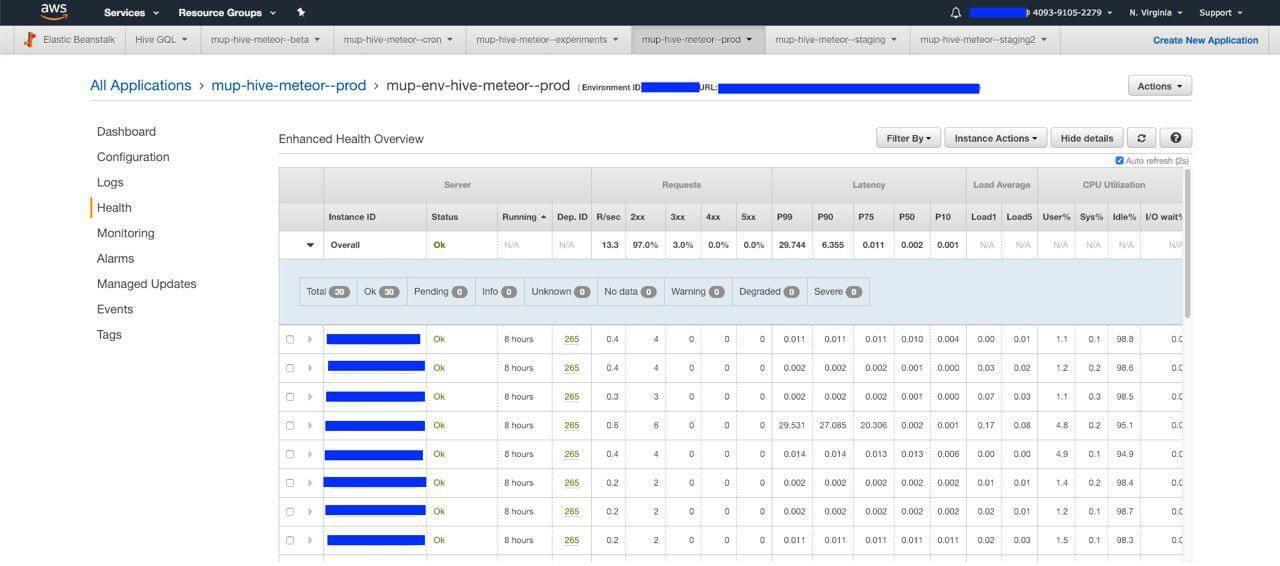1280x566 pixels.
Task: Open Events in the sidebar
Action: 115,309
